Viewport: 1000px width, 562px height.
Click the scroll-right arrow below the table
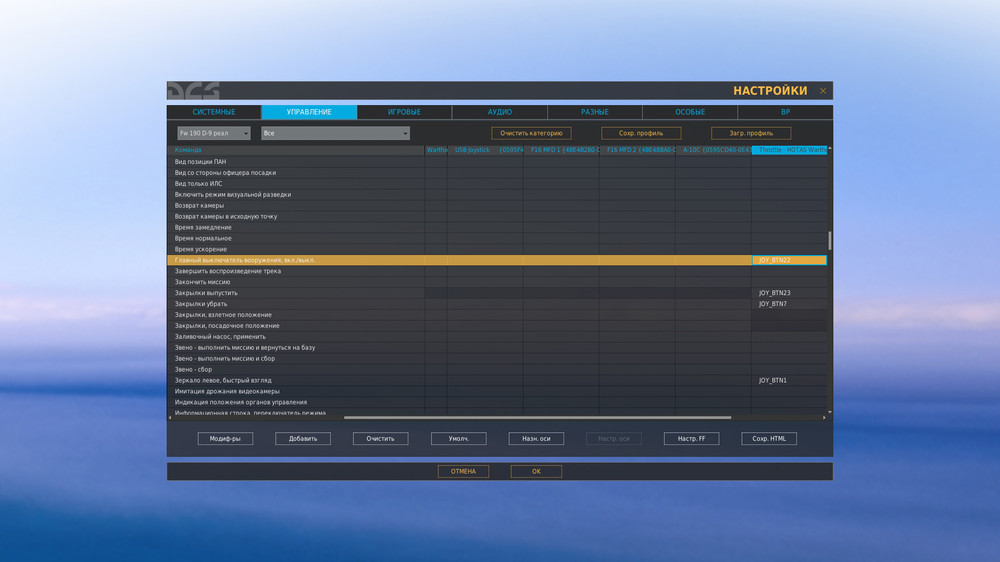pyautogui.click(x=824, y=418)
